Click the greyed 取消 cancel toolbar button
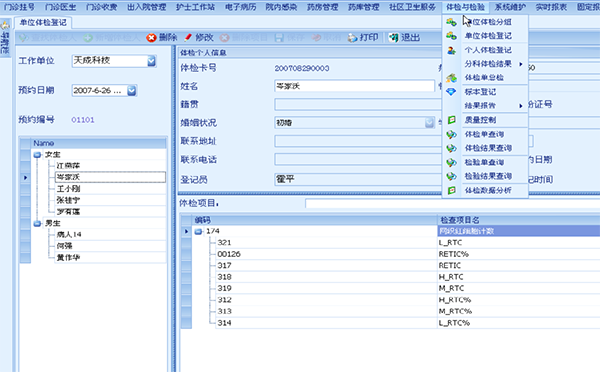 coord(326,38)
